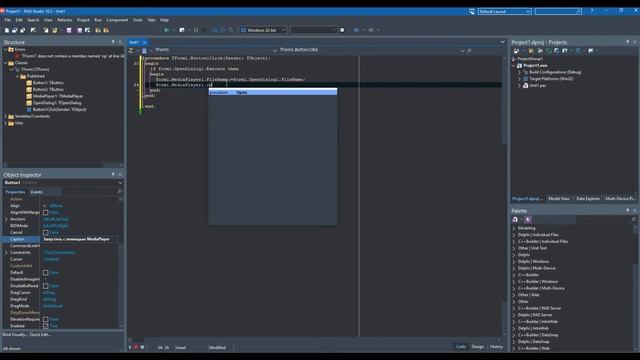The image size is (640, 360).
Task: Click the Structure panel horizontal scrollbar
Action: [62, 165]
